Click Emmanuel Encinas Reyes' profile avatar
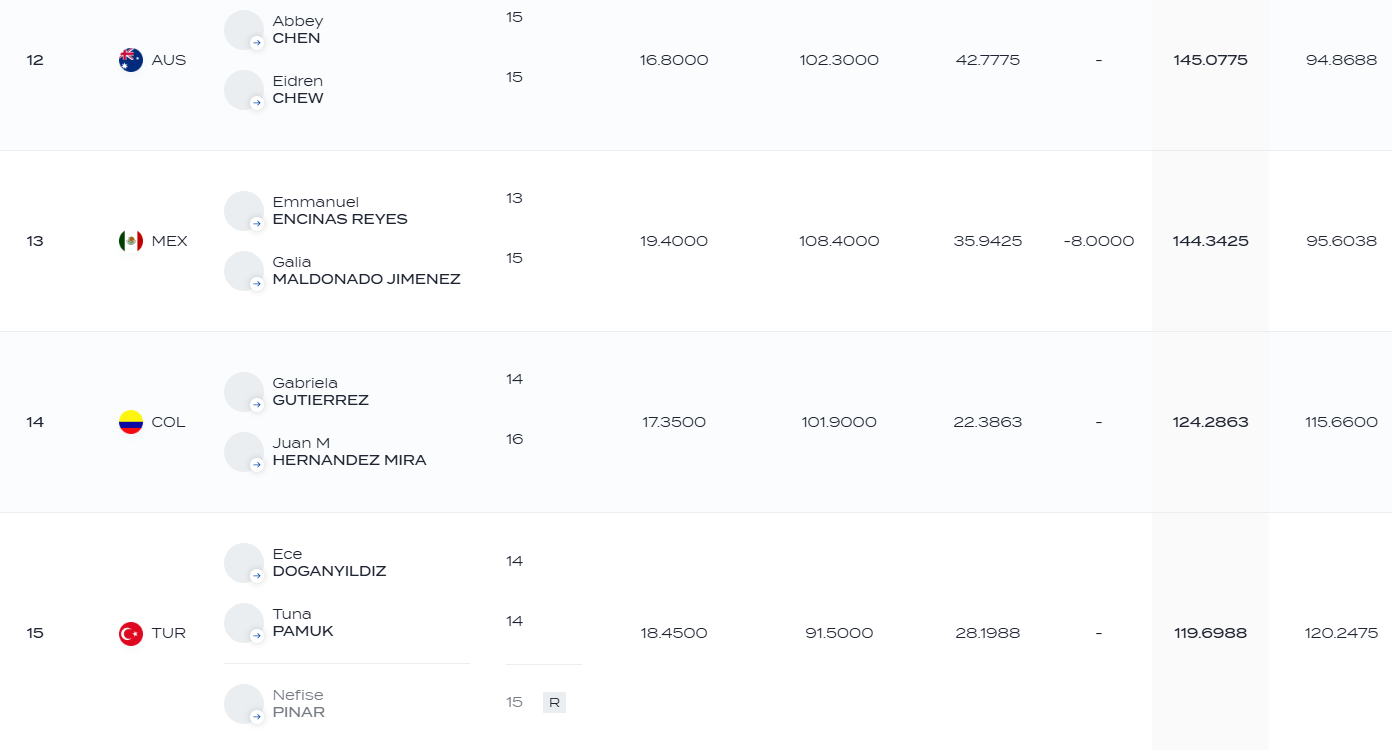This screenshot has width=1392, height=750. 244,211
